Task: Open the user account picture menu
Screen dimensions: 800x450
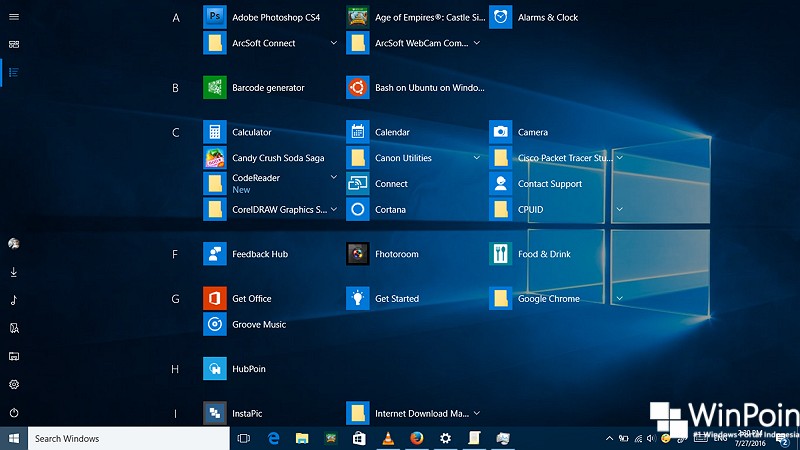Action: coord(14,244)
